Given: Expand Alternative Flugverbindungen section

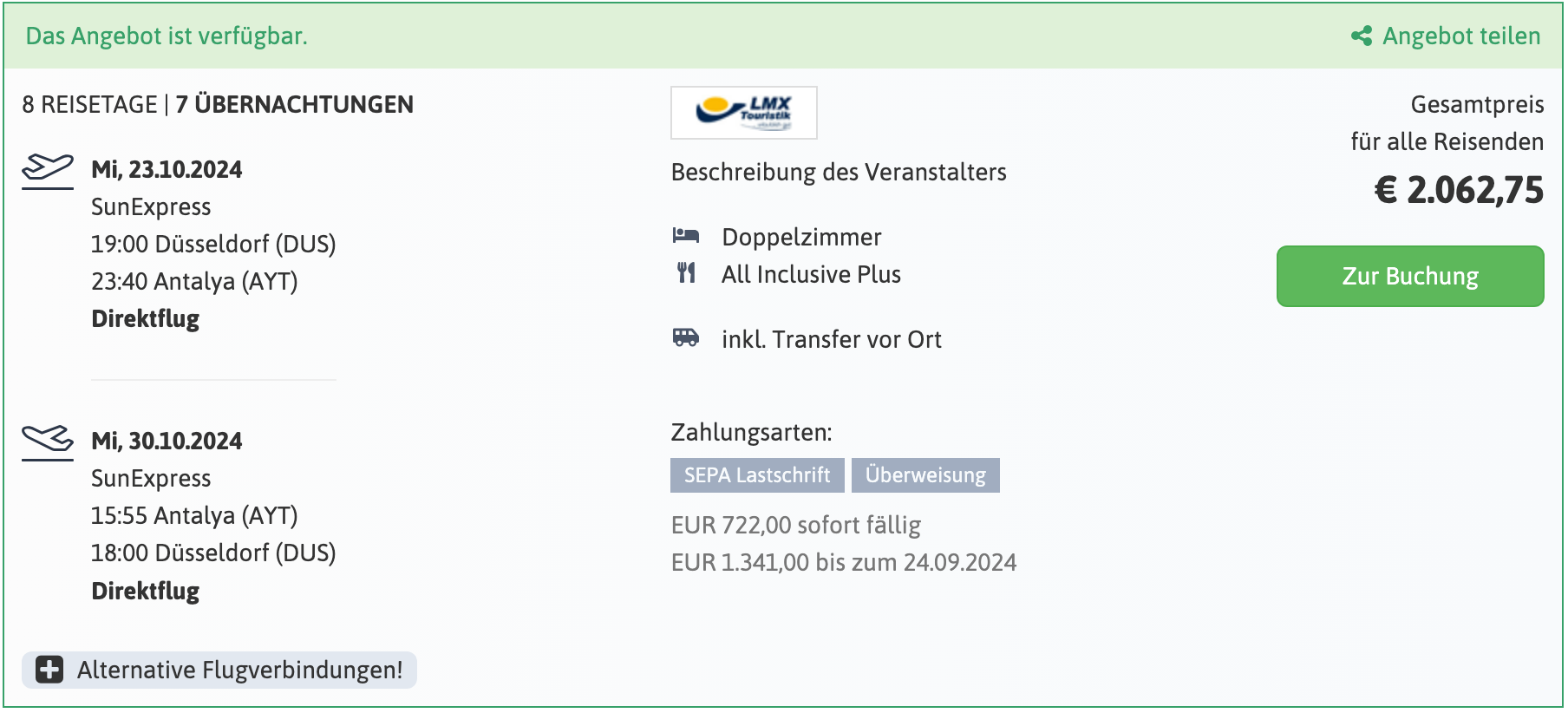Looking at the screenshot, I should pyautogui.click(x=239, y=670).
